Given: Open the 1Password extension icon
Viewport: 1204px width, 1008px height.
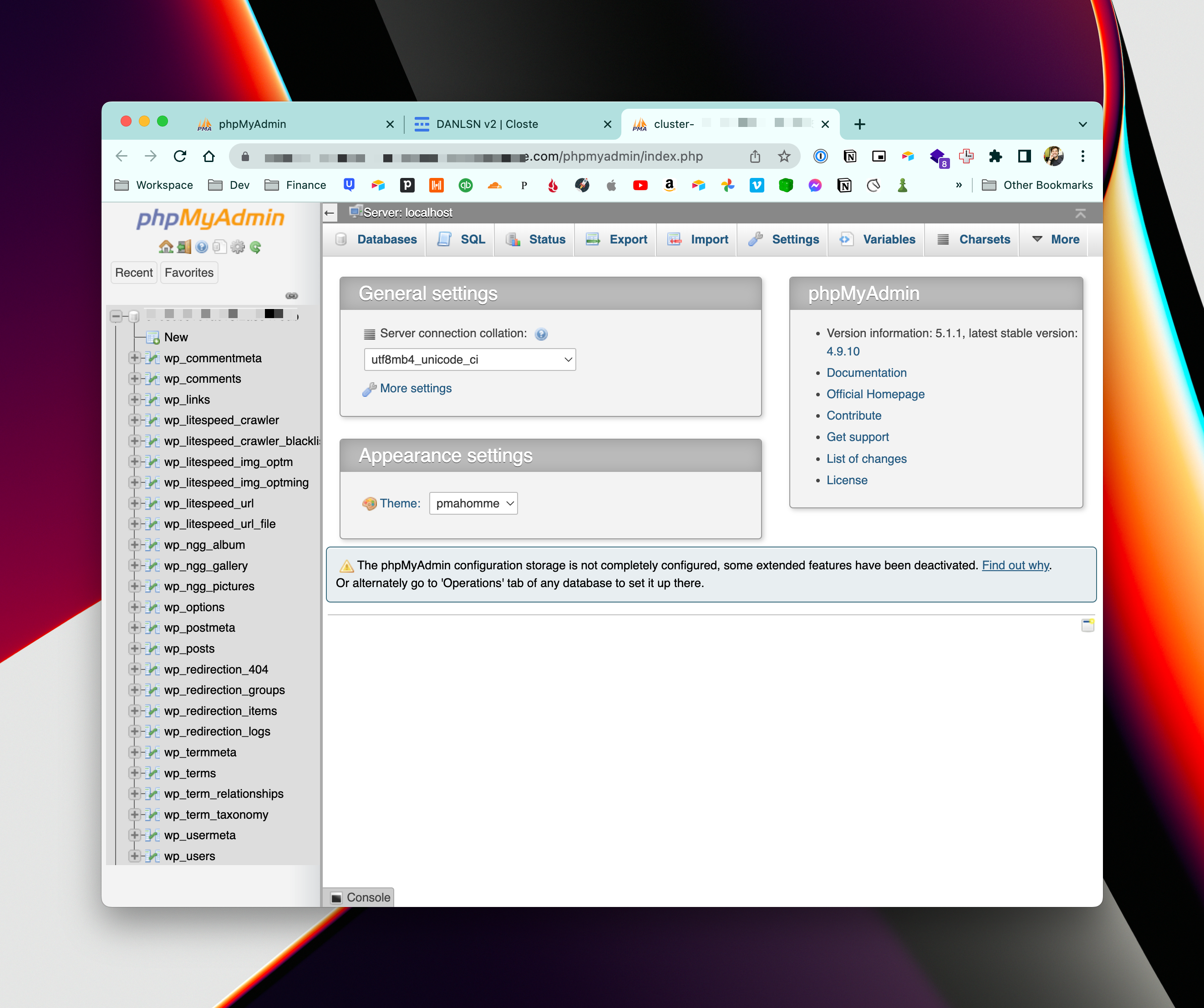Looking at the screenshot, I should pos(820,157).
